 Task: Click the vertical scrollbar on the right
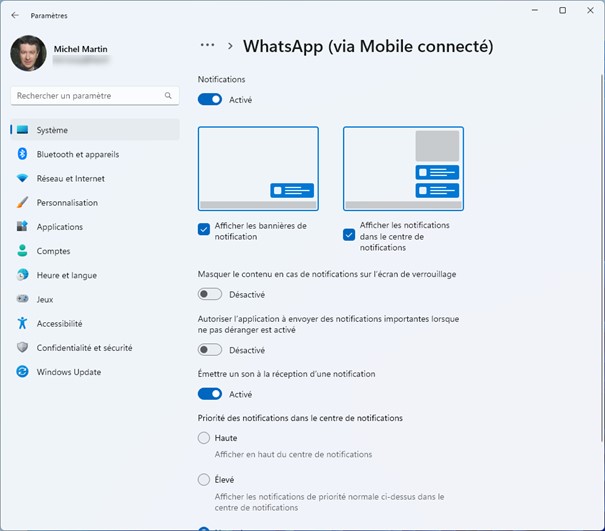coord(602,258)
